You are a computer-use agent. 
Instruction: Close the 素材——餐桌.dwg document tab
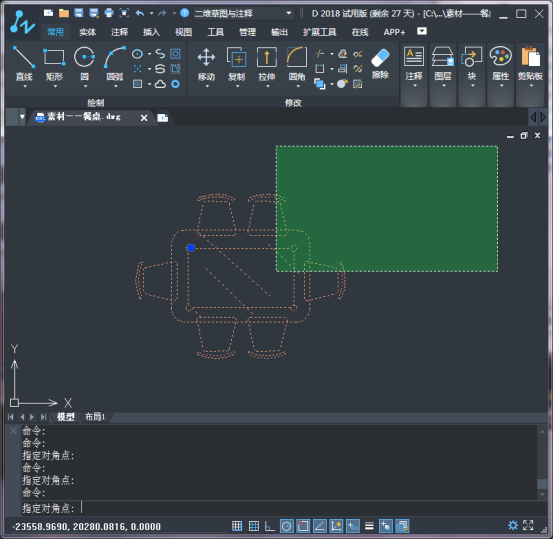(144, 118)
